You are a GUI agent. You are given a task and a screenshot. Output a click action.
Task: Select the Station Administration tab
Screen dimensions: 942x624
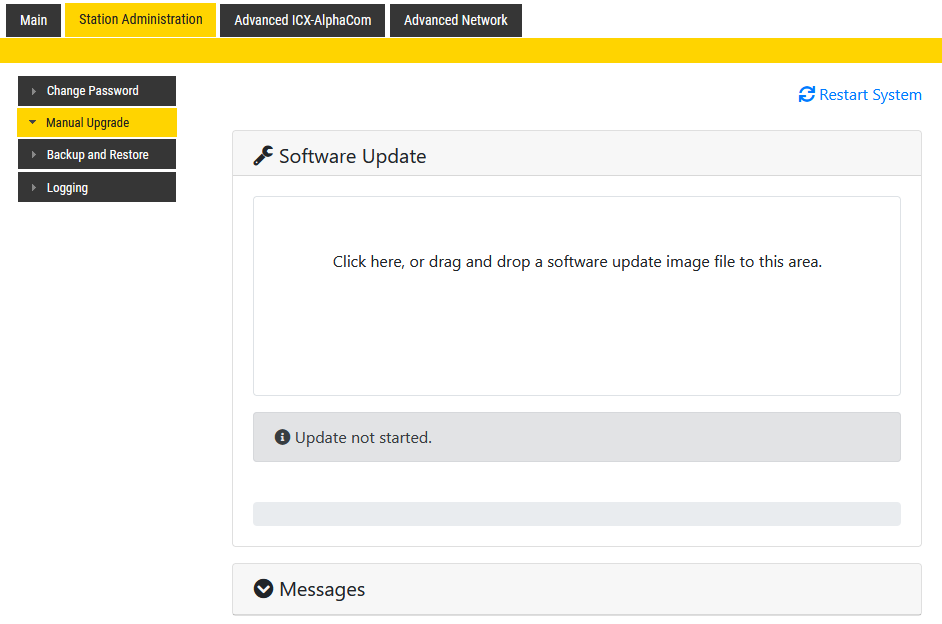(140, 20)
